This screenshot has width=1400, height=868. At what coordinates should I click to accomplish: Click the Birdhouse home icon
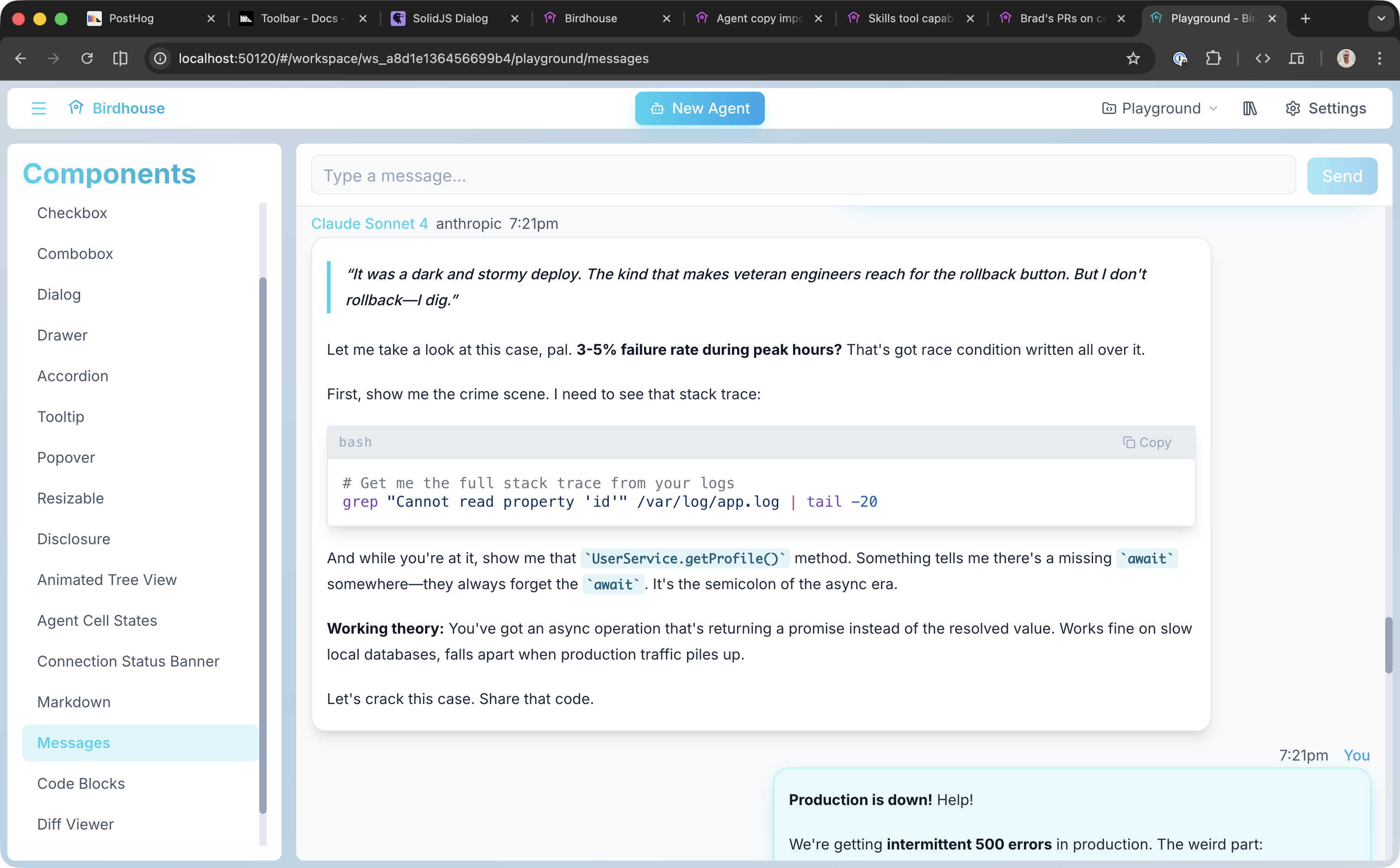76,108
